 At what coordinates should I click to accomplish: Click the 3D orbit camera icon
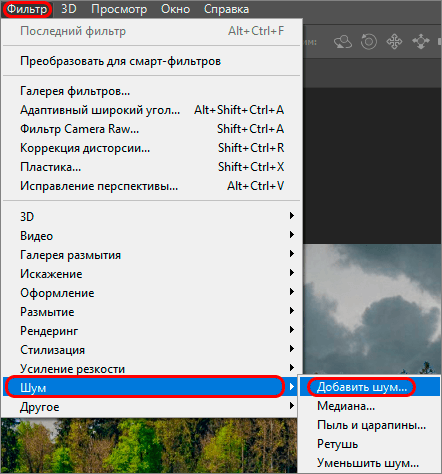[x=343, y=42]
